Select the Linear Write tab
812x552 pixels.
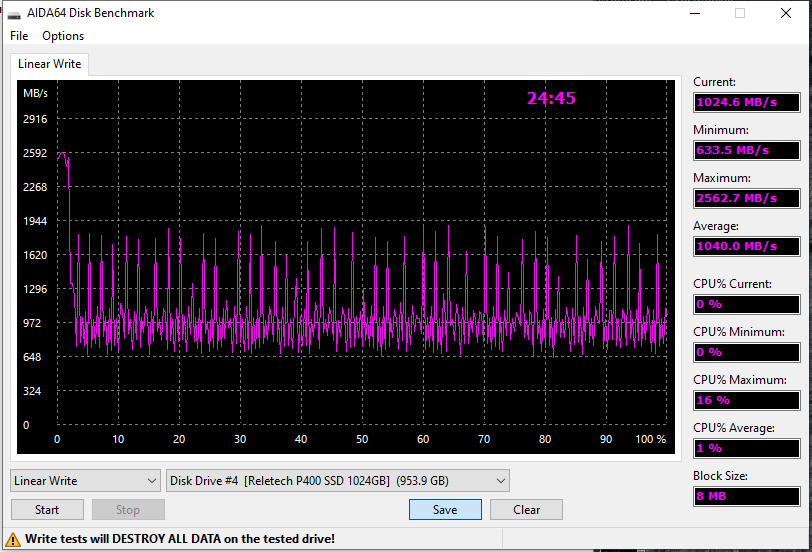coord(50,64)
